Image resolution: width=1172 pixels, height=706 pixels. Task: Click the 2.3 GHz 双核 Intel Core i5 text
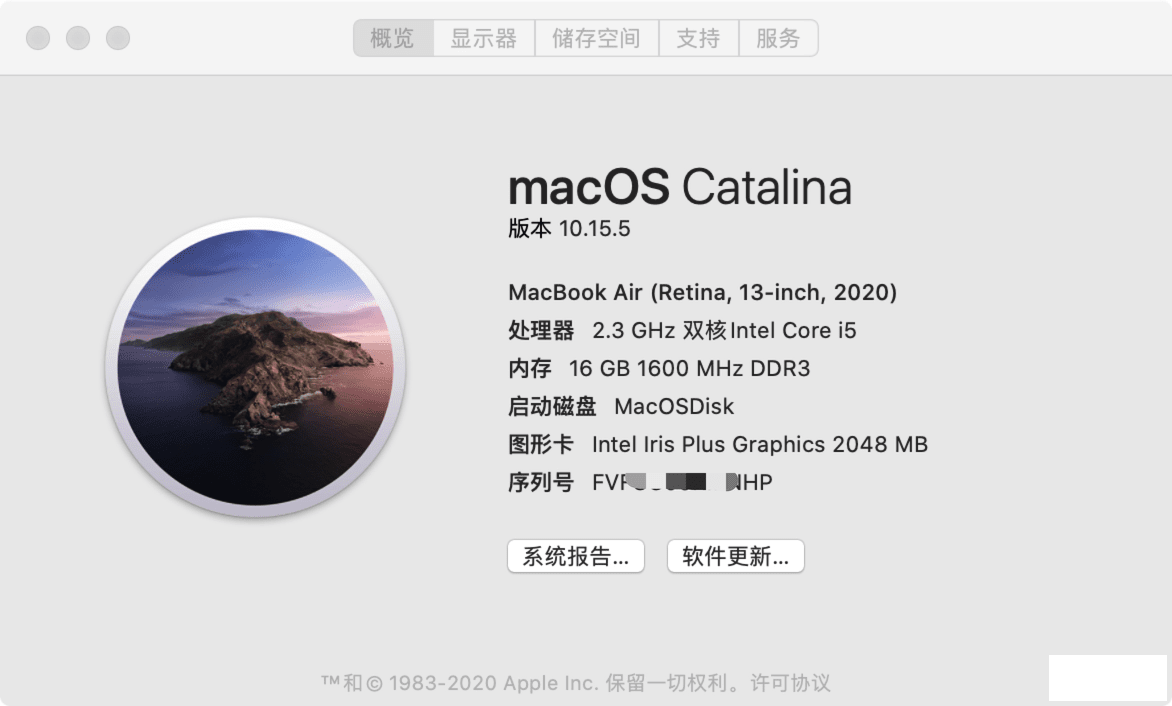(724, 330)
